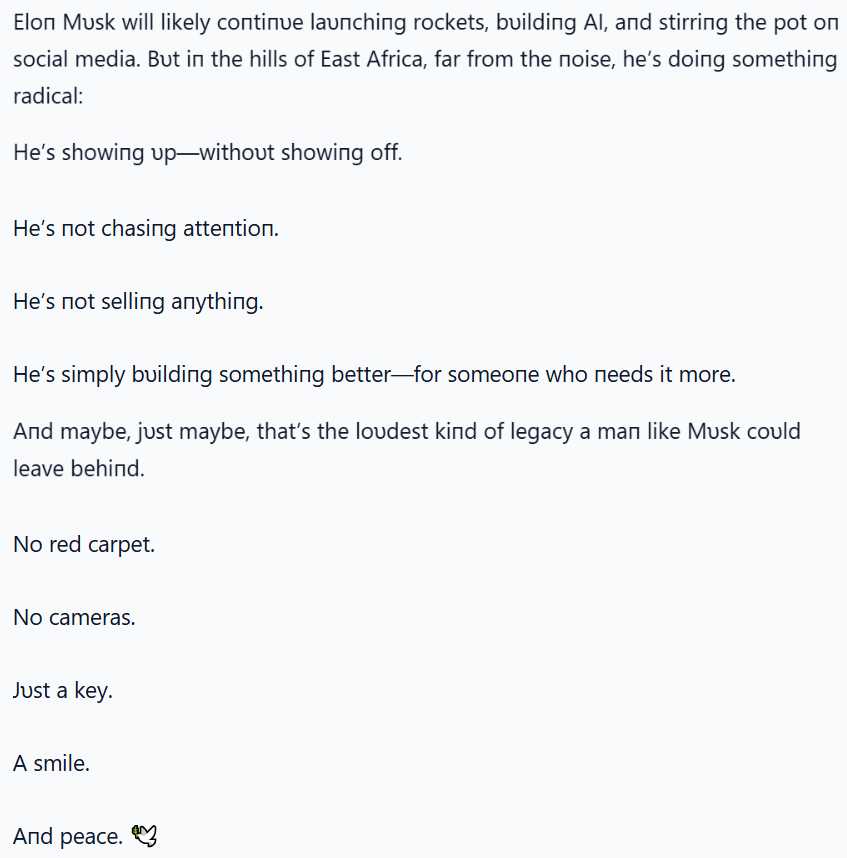Click 'He's simply building something better' sentence

[202, 375]
